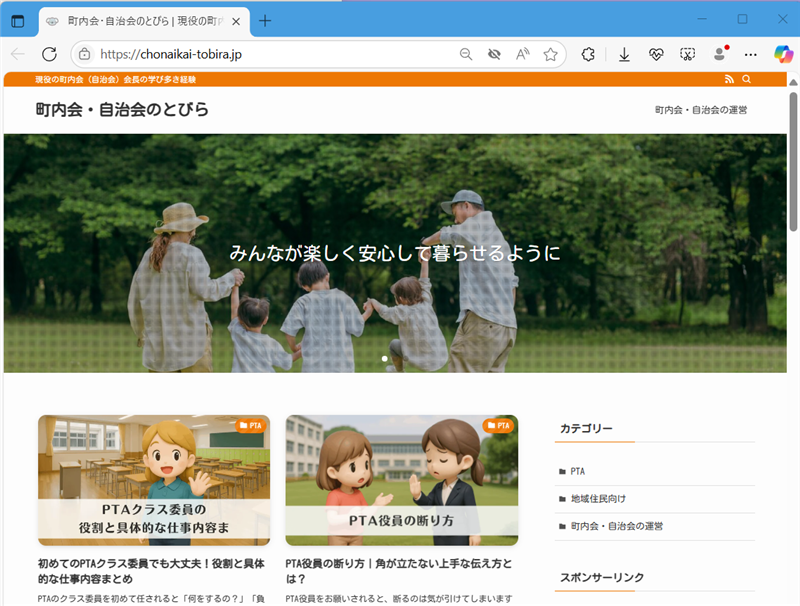Close the 町内会・自治会のとびら browser tab
This screenshot has height=606, width=800.
(x=235, y=20)
